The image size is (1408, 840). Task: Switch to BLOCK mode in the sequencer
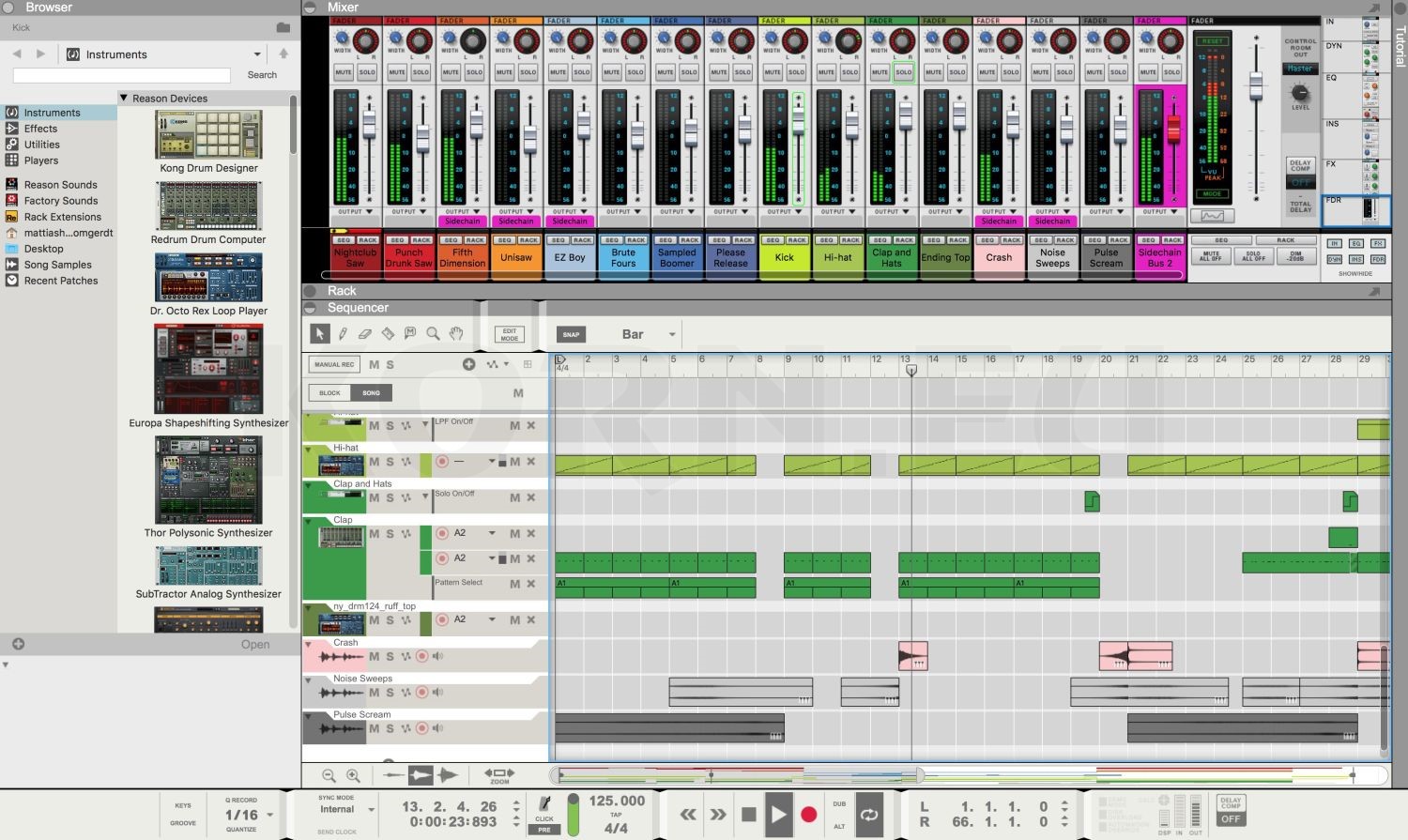[x=329, y=392]
